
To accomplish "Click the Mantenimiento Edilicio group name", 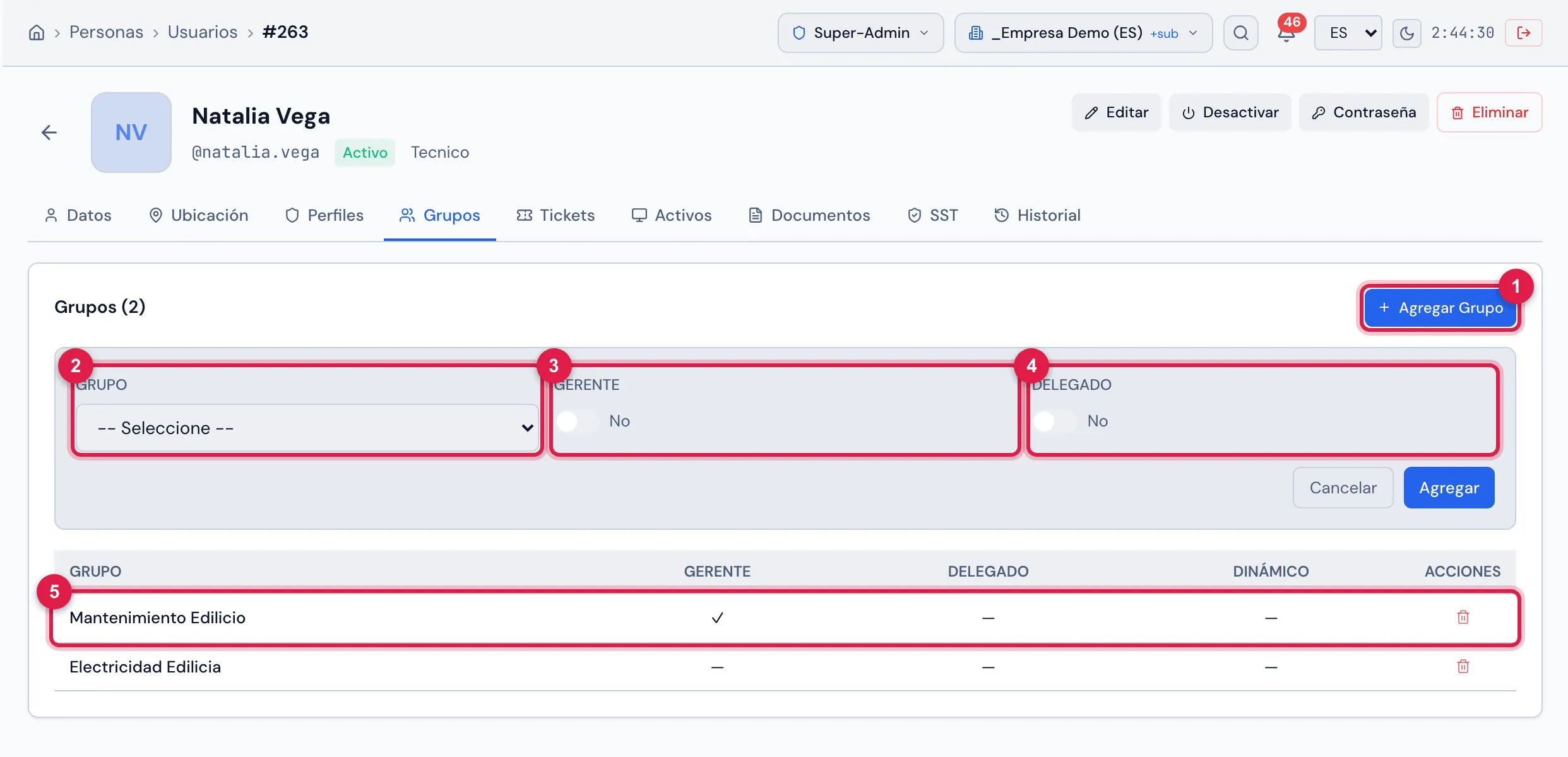I will click(x=157, y=618).
